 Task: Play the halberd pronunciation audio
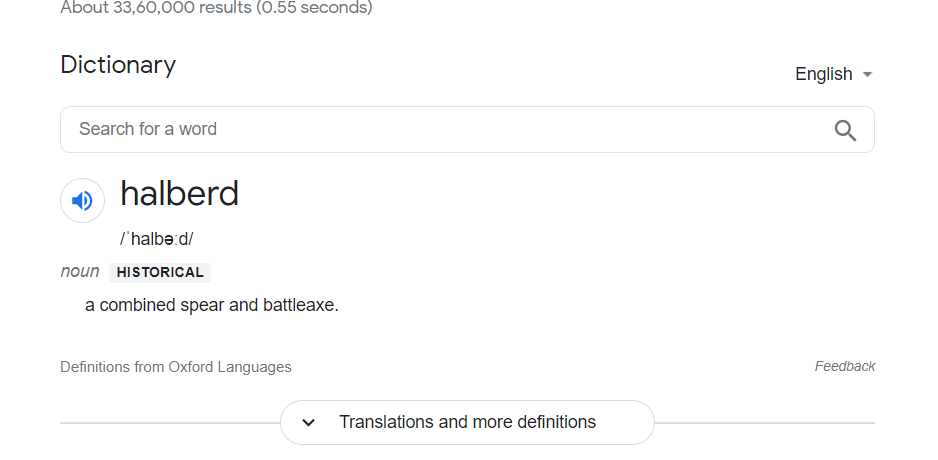click(83, 201)
